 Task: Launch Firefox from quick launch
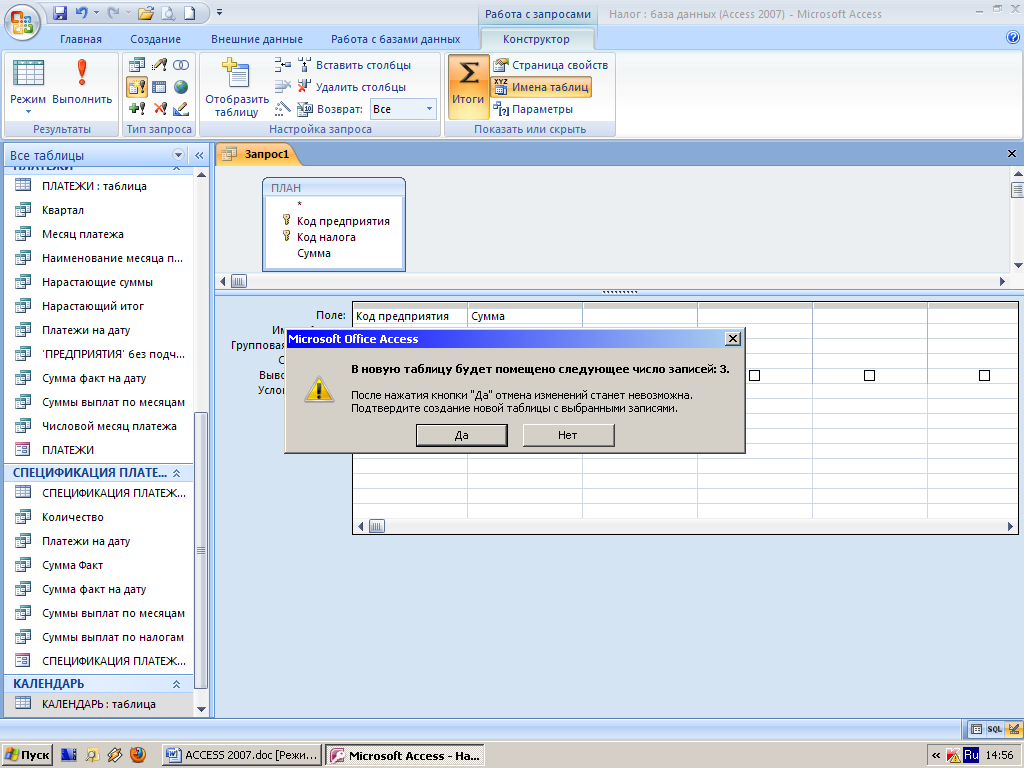[x=138, y=755]
